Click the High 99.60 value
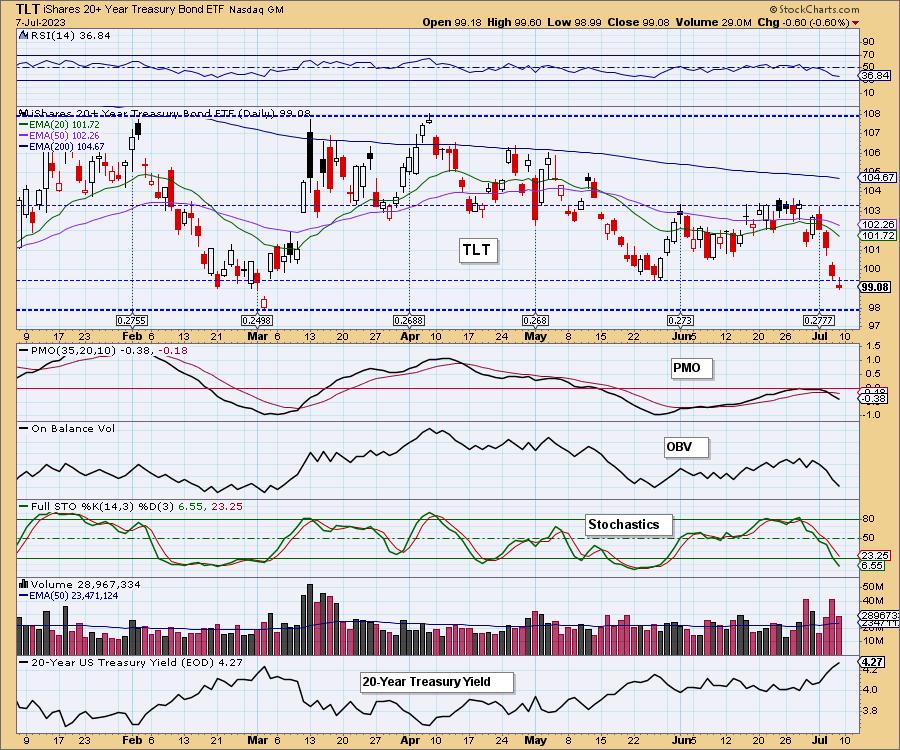The height and width of the screenshot is (750, 900). 514,22
